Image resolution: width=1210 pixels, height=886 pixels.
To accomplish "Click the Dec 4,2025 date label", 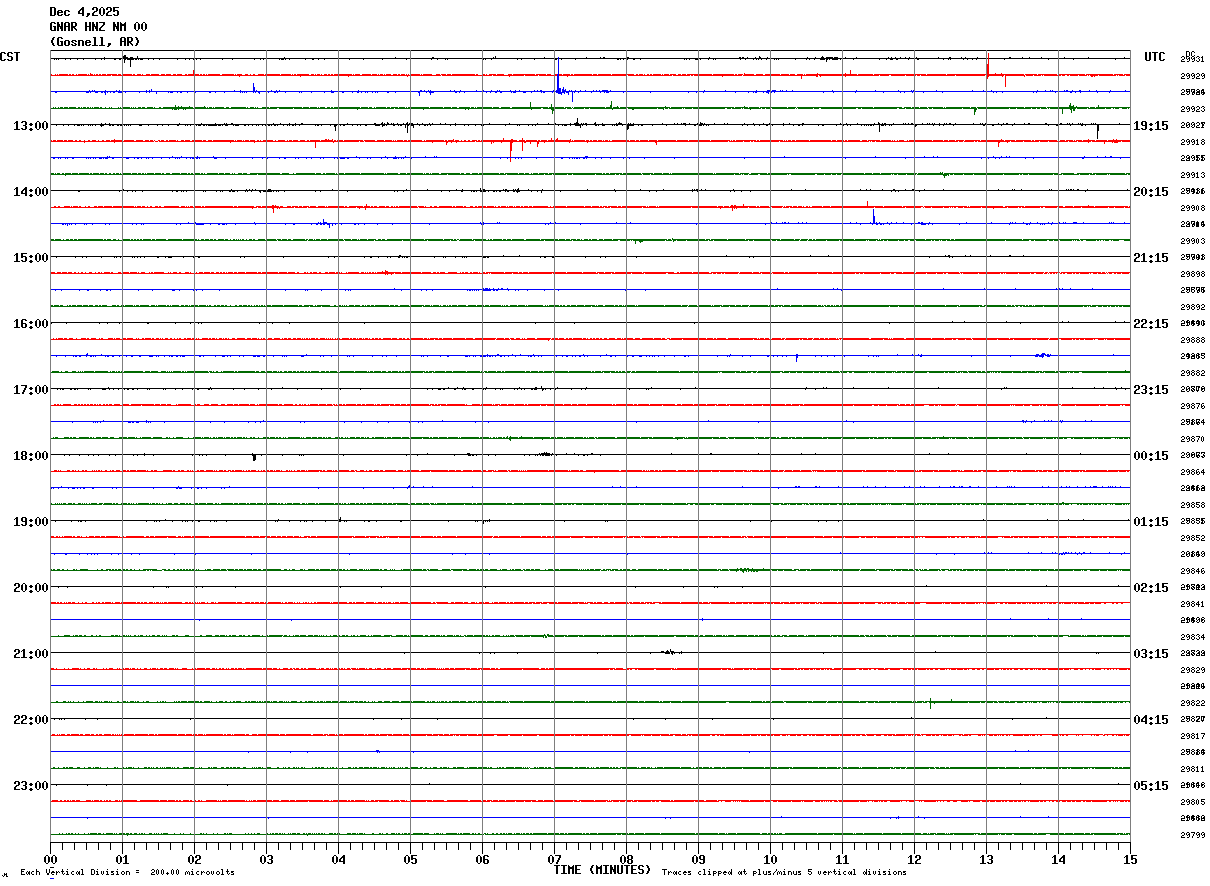I will click(x=84, y=12).
